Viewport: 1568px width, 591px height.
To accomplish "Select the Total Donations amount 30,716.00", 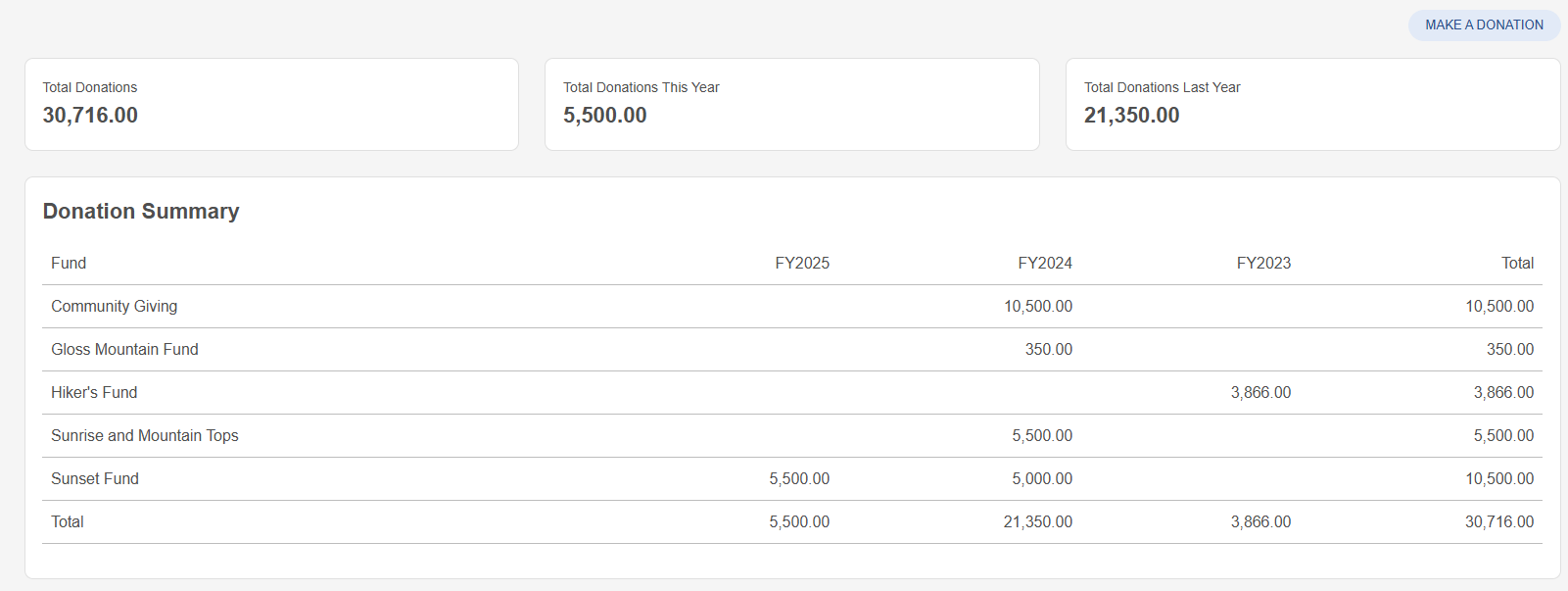I will (90, 116).
